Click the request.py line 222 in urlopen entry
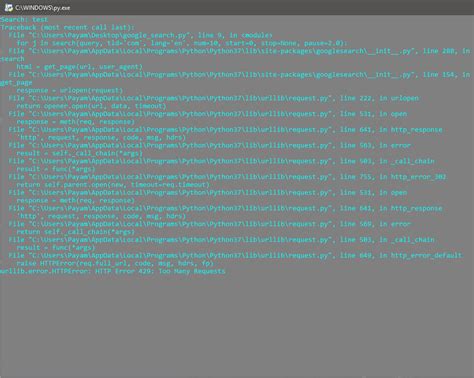 (x=213, y=98)
